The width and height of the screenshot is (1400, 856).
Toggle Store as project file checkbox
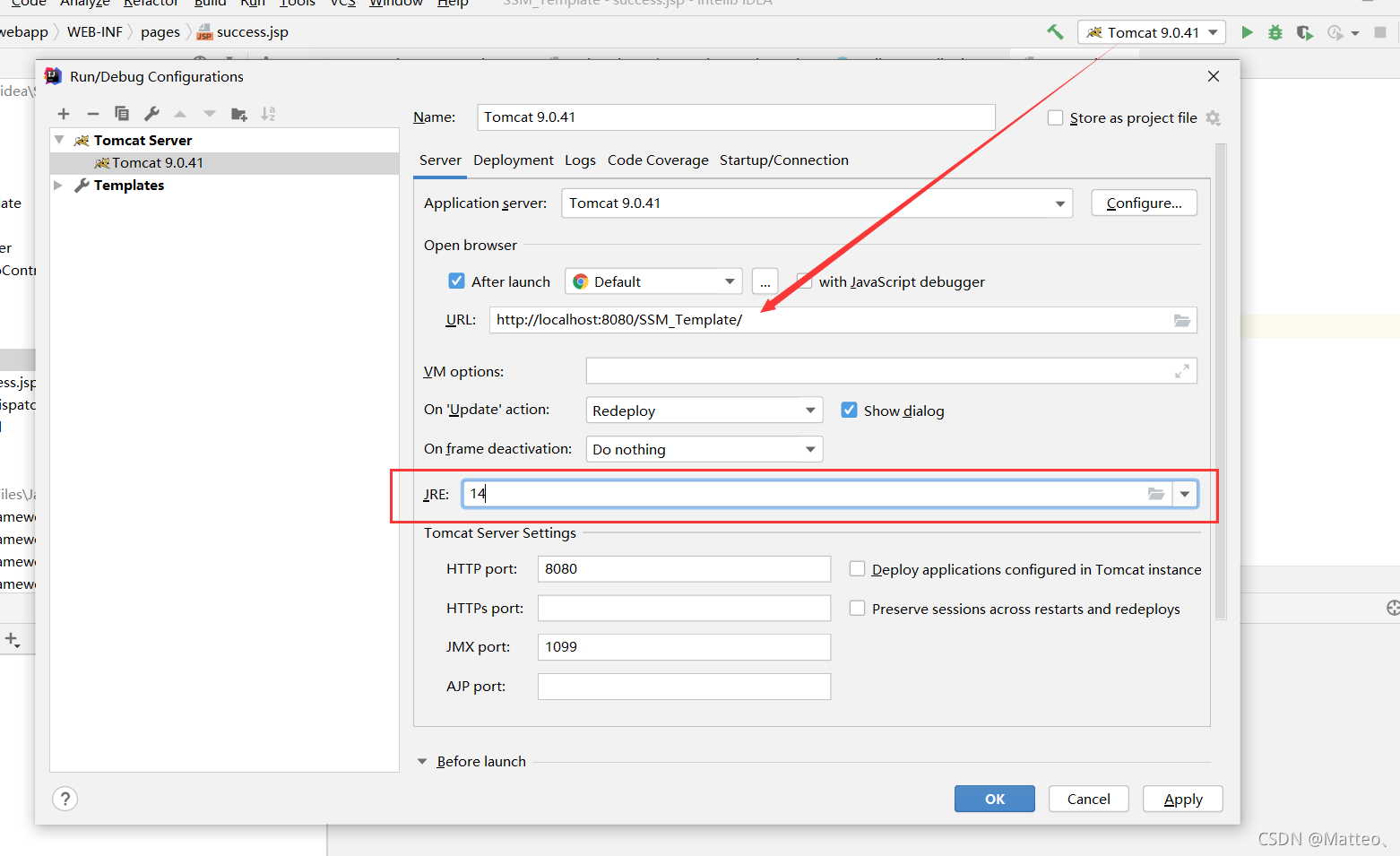click(1056, 118)
